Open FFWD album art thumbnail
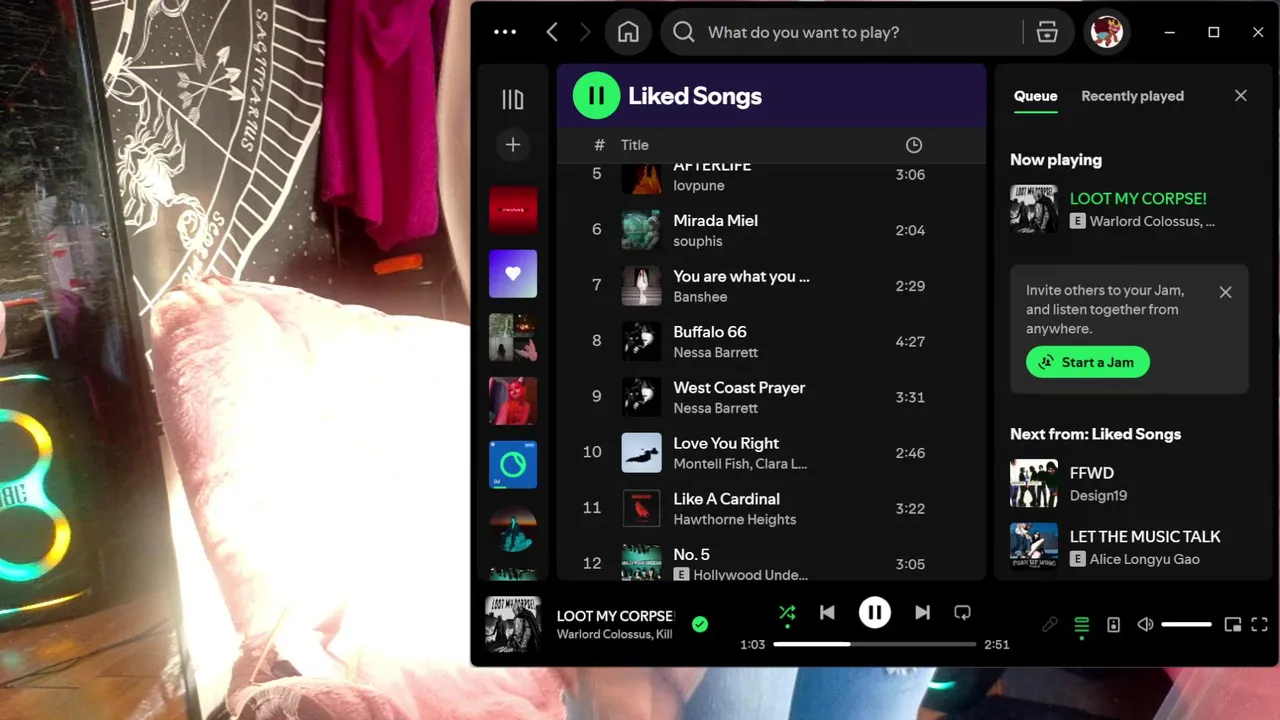This screenshot has width=1280, height=720. 1034,484
